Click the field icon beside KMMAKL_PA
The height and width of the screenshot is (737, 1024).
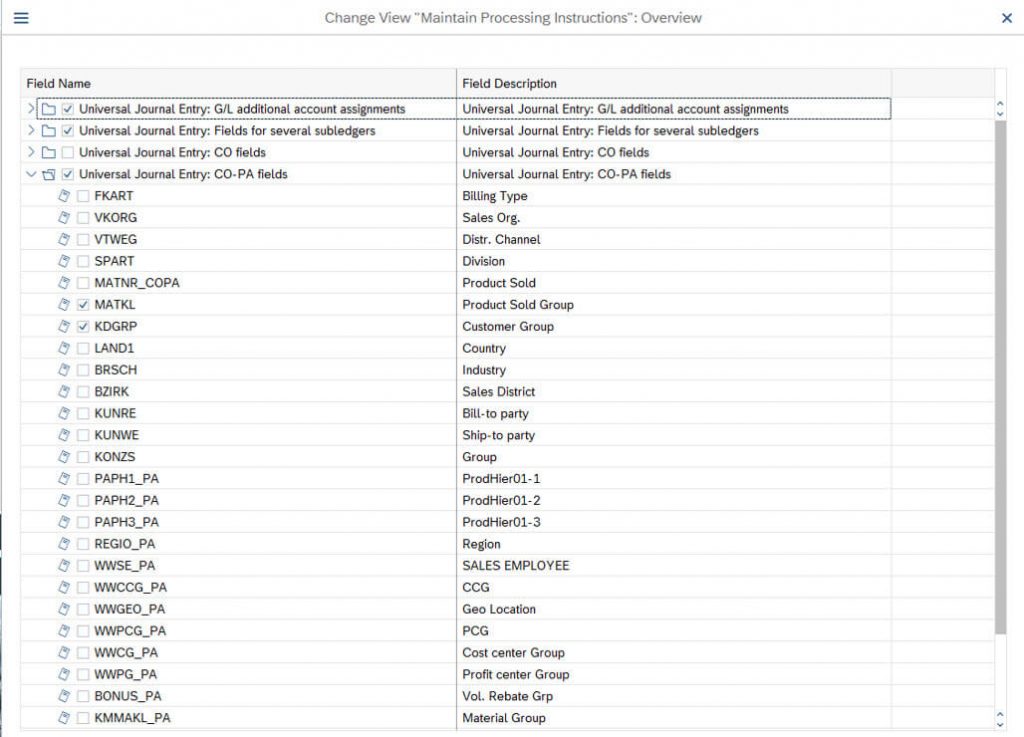tap(64, 717)
